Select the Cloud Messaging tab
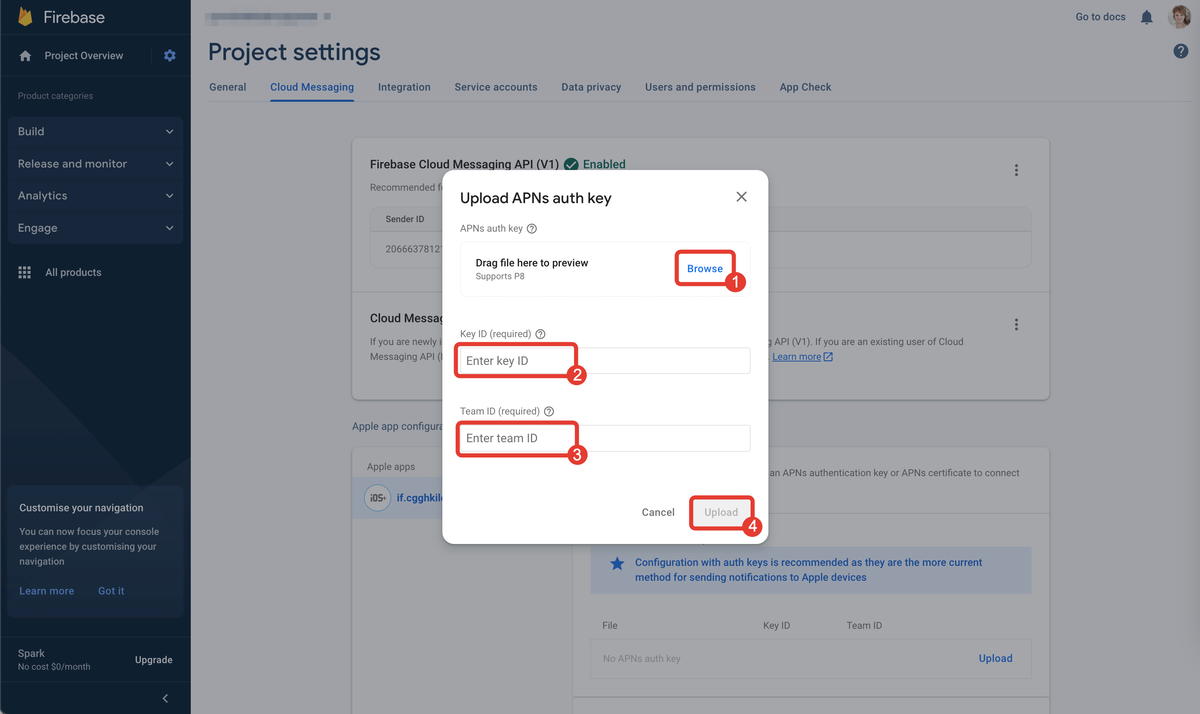 [x=312, y=87]
